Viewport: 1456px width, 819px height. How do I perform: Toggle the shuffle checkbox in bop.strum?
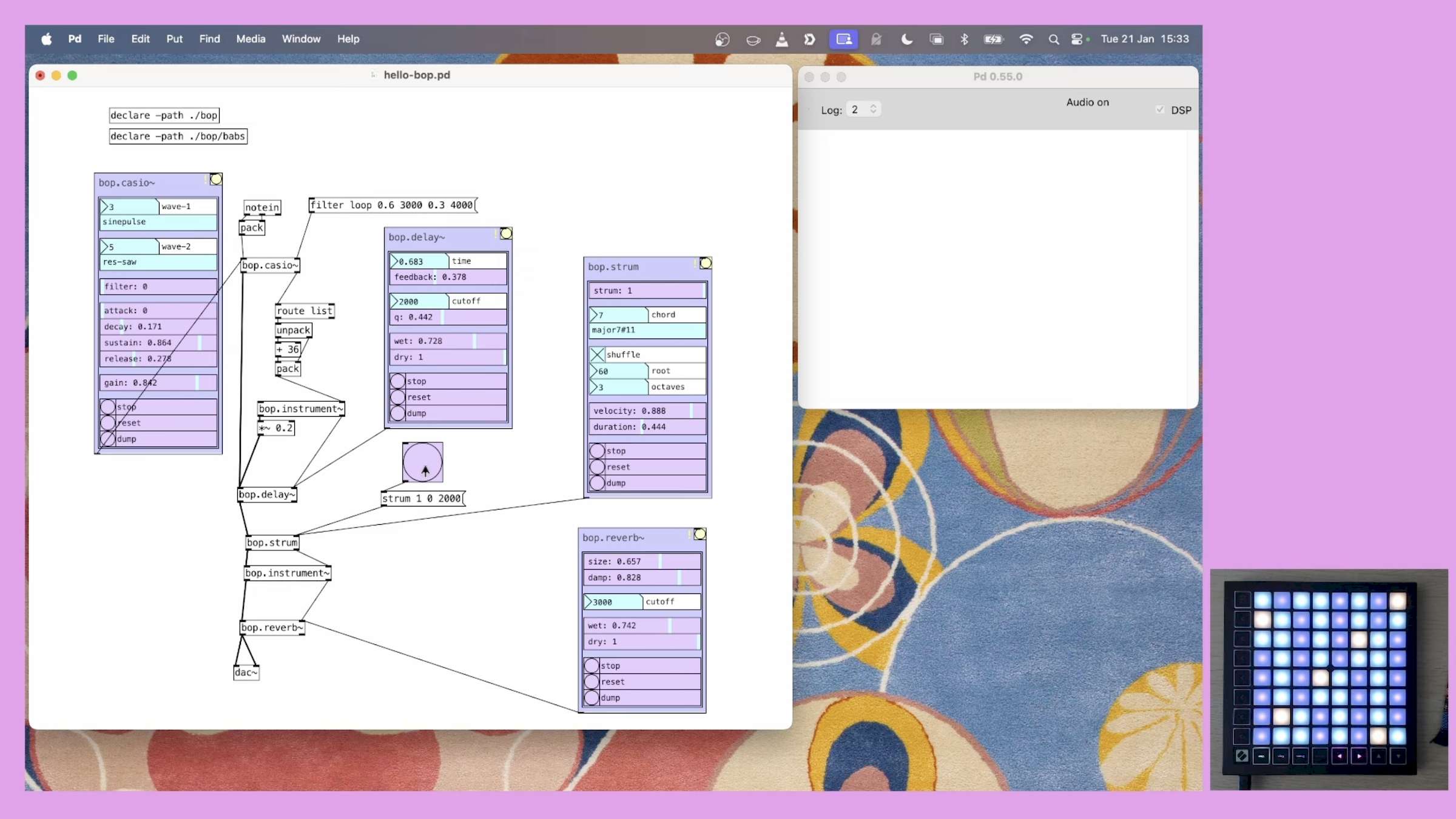[597, 354]
